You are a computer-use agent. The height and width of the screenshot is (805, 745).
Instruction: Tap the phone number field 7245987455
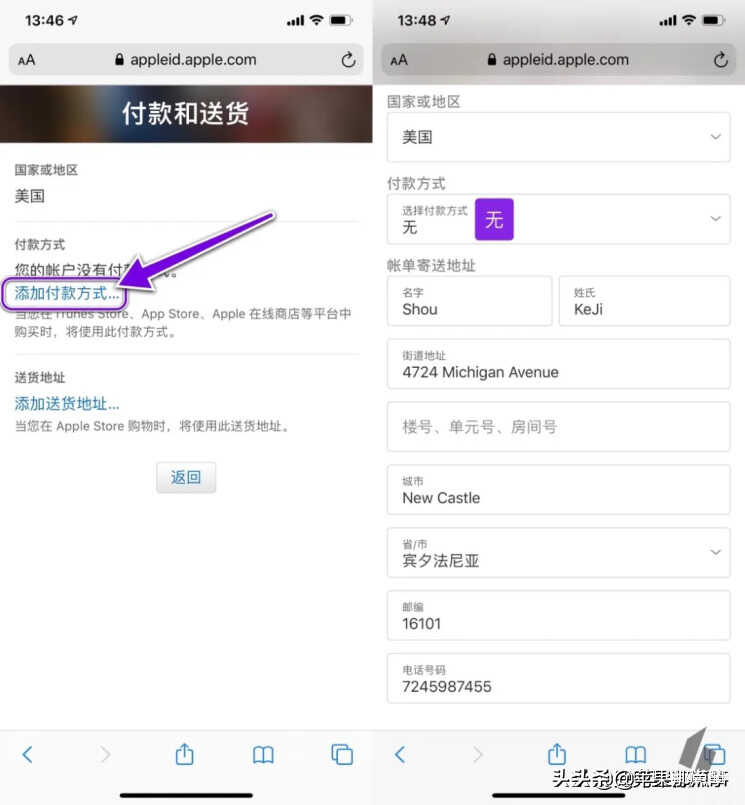(558, 678)
